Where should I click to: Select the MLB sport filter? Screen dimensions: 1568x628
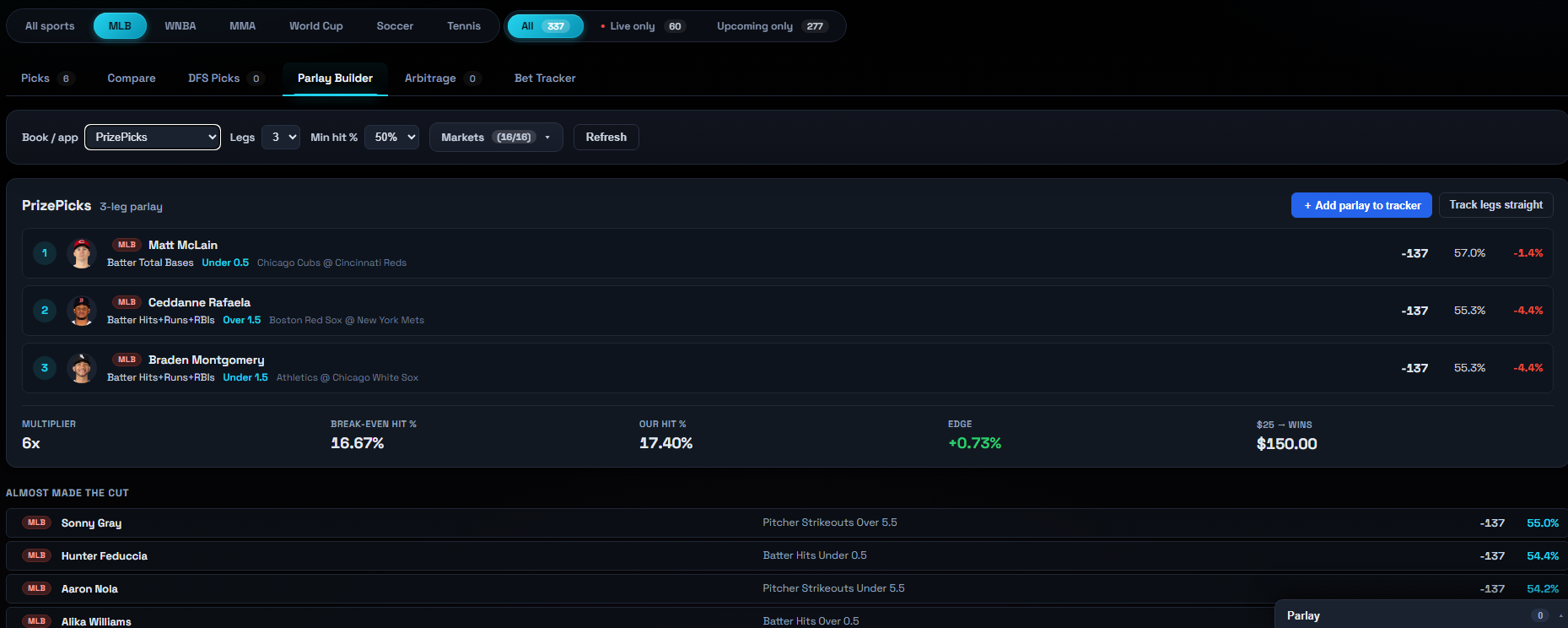pos(120,26)
